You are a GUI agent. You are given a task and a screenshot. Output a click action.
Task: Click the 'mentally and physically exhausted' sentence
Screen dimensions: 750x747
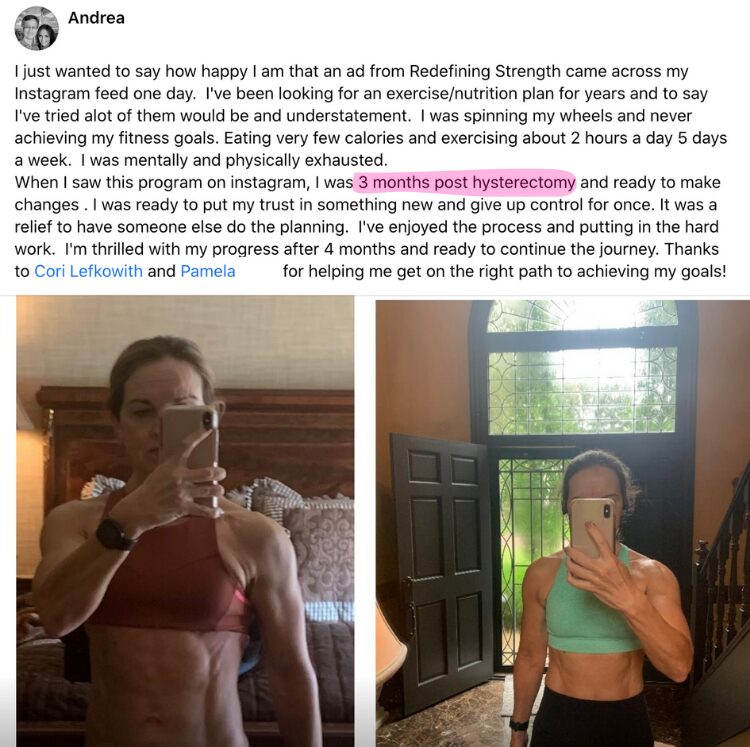[256, 160]
